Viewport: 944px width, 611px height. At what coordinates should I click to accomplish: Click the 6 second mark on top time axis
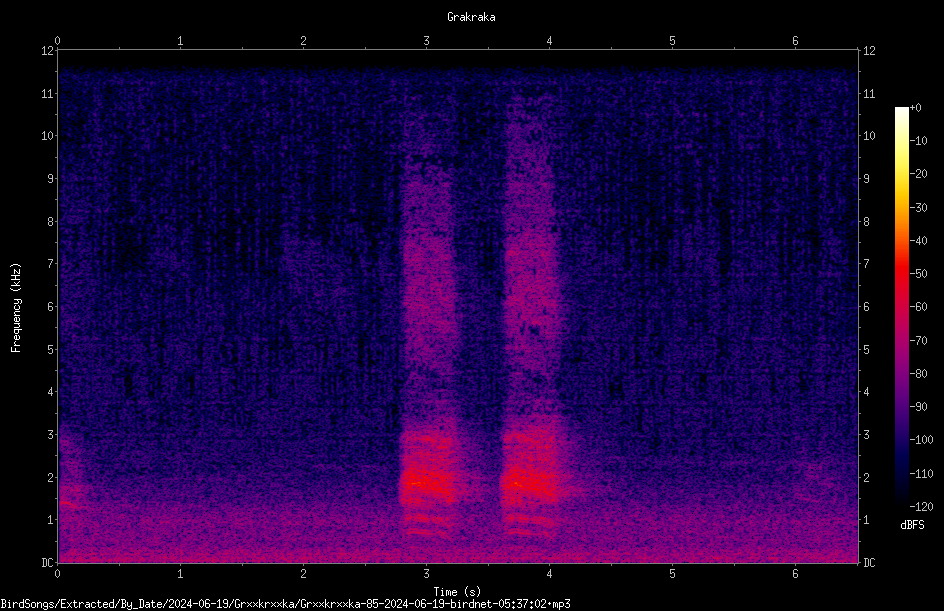(x=795, y=41)
